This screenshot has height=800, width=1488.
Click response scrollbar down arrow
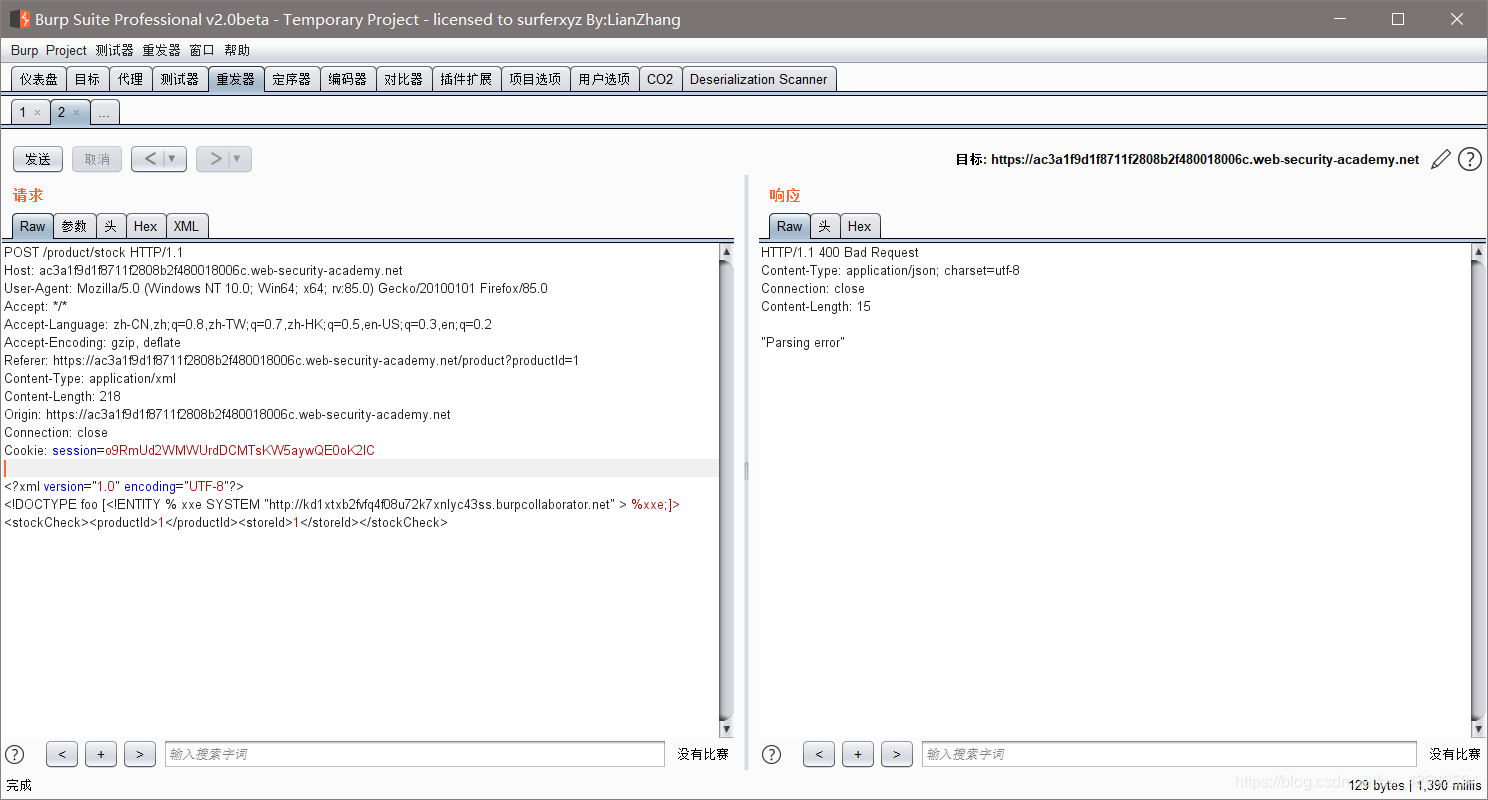[x=1478, y=729]
